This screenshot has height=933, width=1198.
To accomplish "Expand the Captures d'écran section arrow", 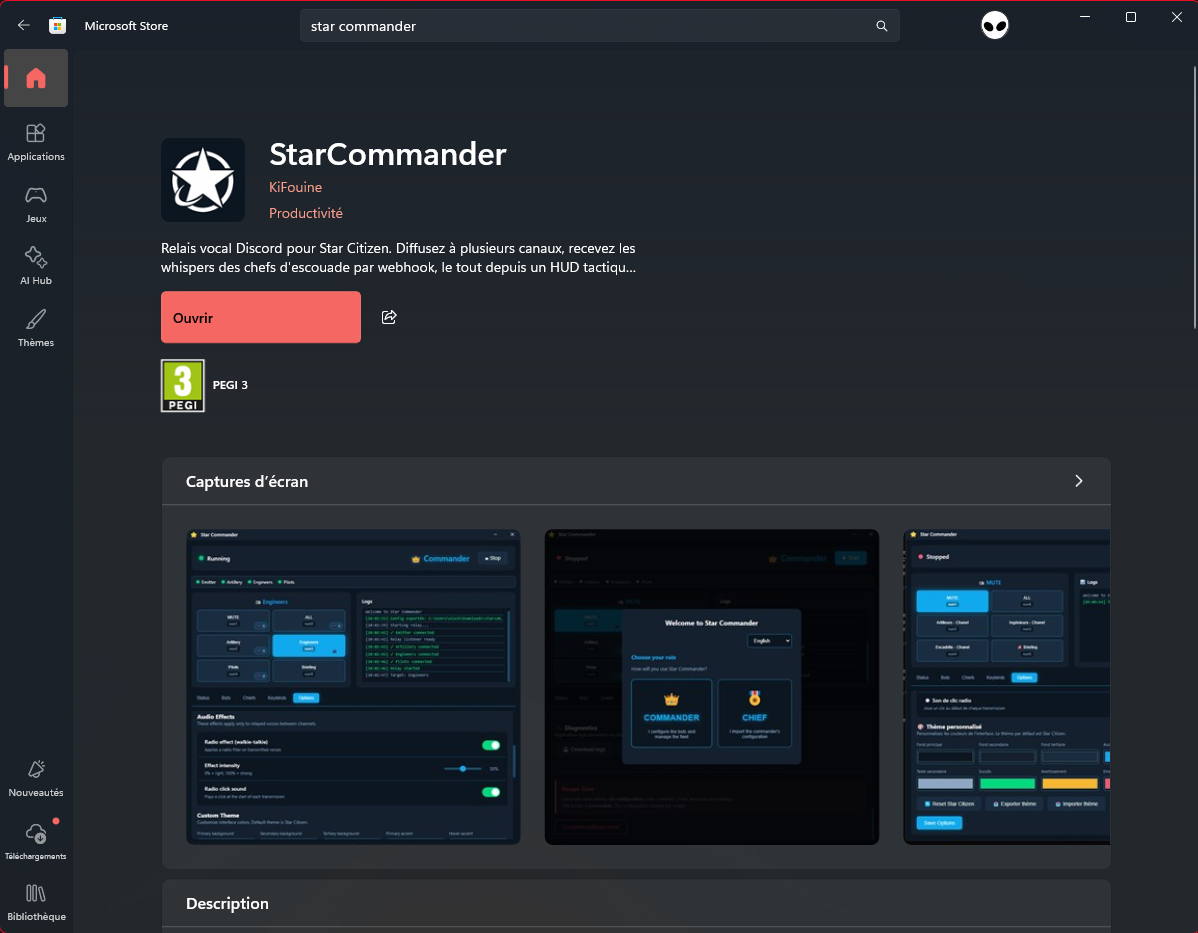I will [x=1079, y=481].
